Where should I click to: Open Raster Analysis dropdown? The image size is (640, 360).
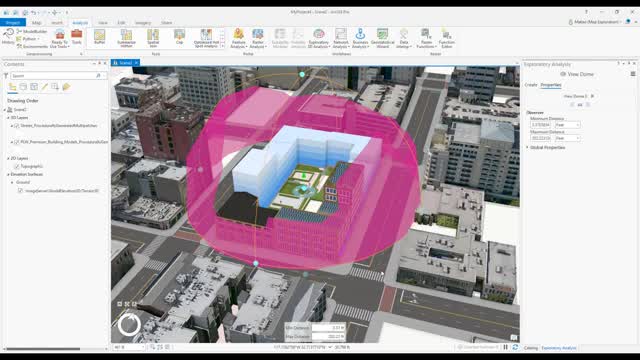click(258, 38)
